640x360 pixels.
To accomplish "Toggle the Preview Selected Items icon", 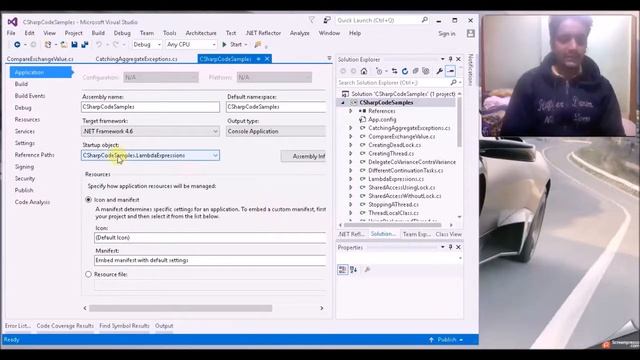I will point(451,71).
